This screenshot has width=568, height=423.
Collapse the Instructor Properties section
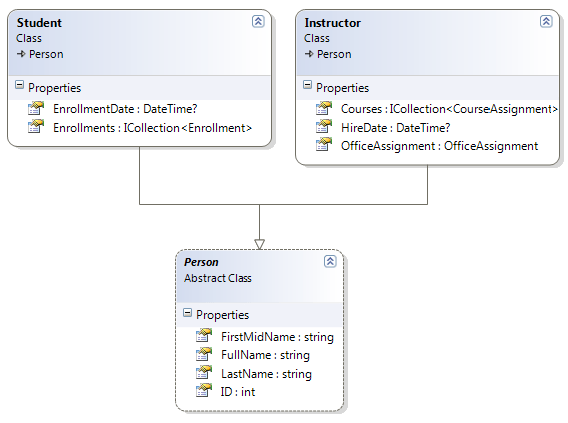[x=307, y=85]
